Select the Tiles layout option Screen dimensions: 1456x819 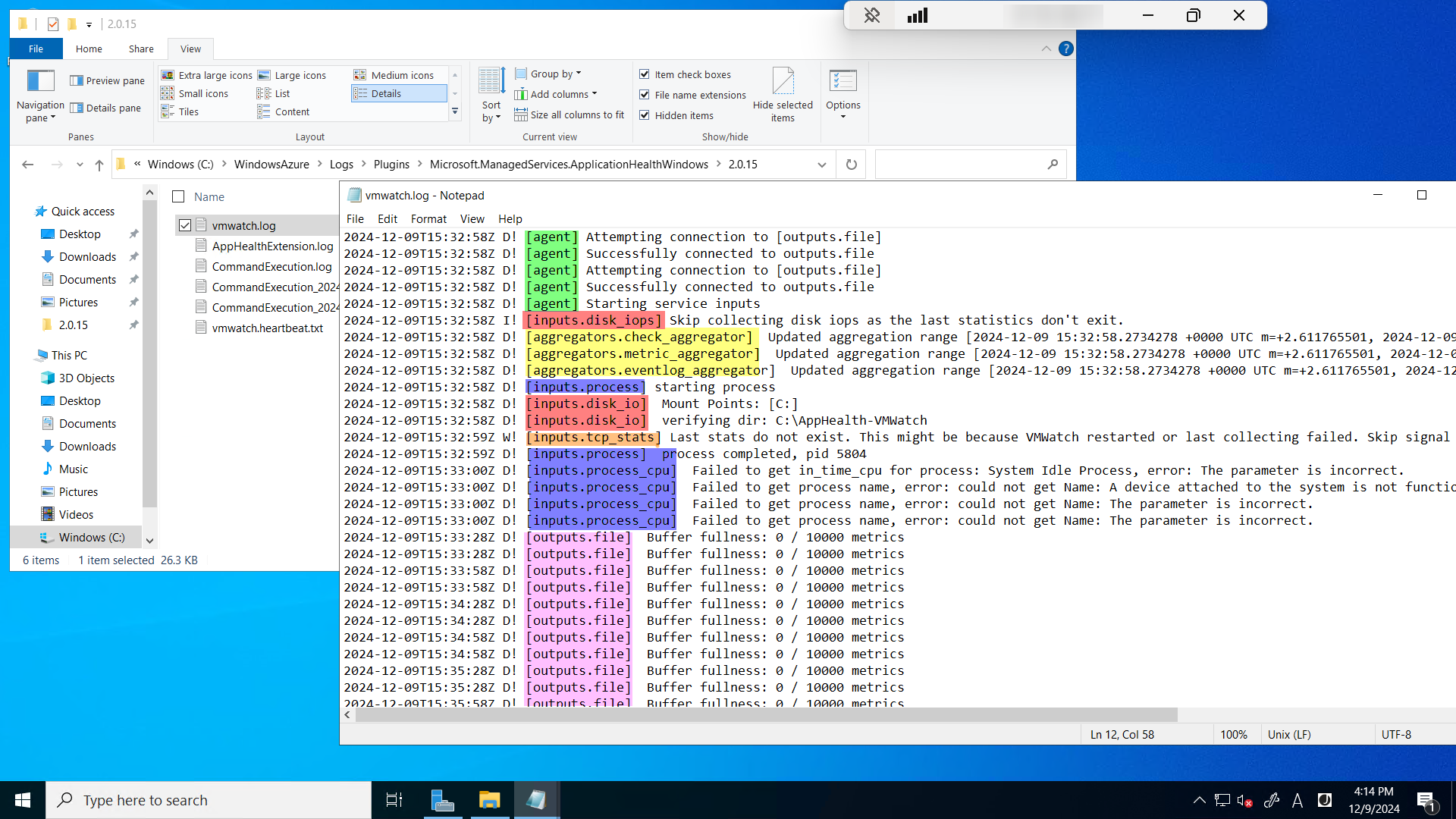coord(180,111)
